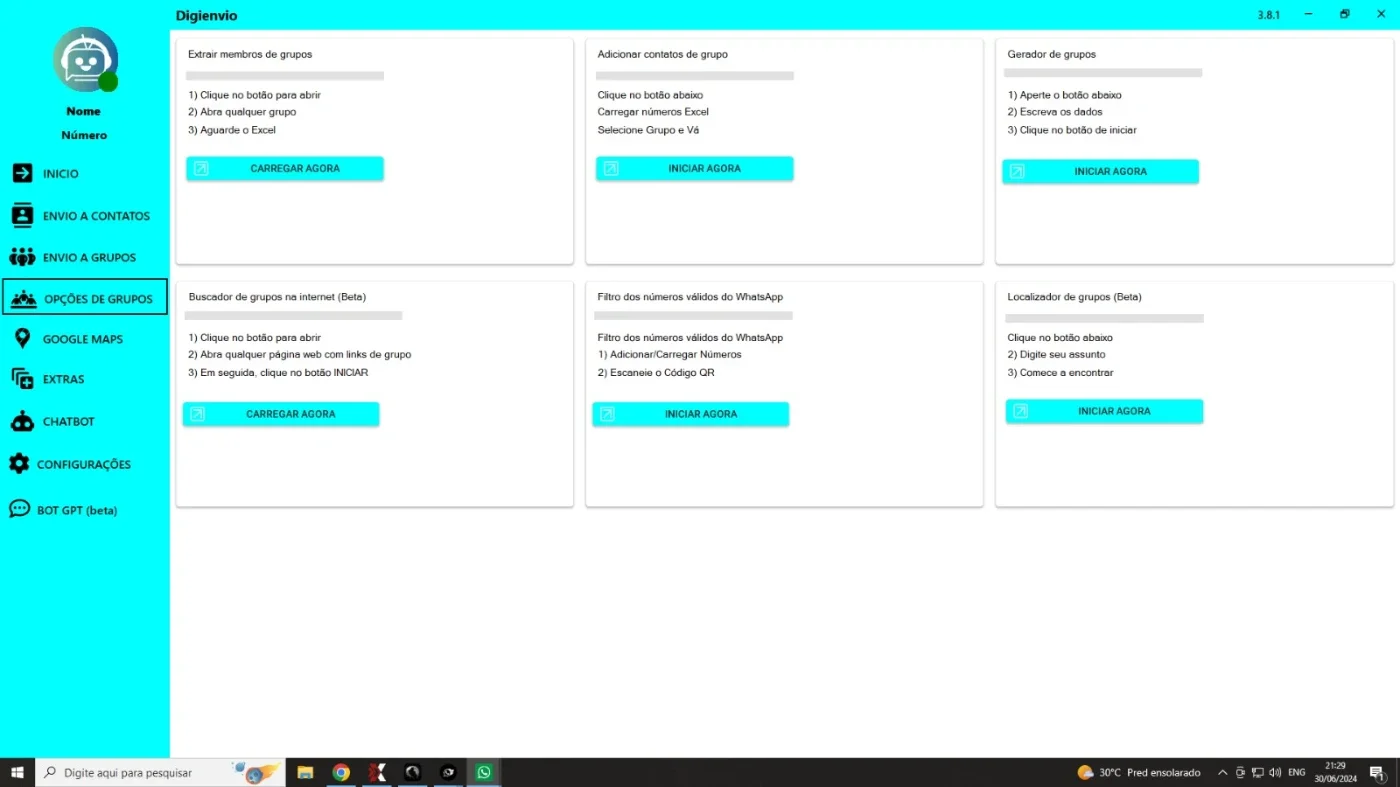Click the launch icon on the Adicionar contatos de grupo button
The width and height of the screenshot is (1400, 787).
point(611,169)
